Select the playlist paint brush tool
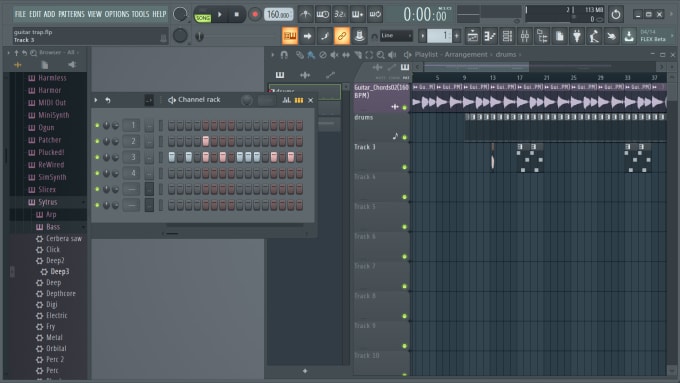The width and height of the screenshot is (680, 383). coord(311,55)
